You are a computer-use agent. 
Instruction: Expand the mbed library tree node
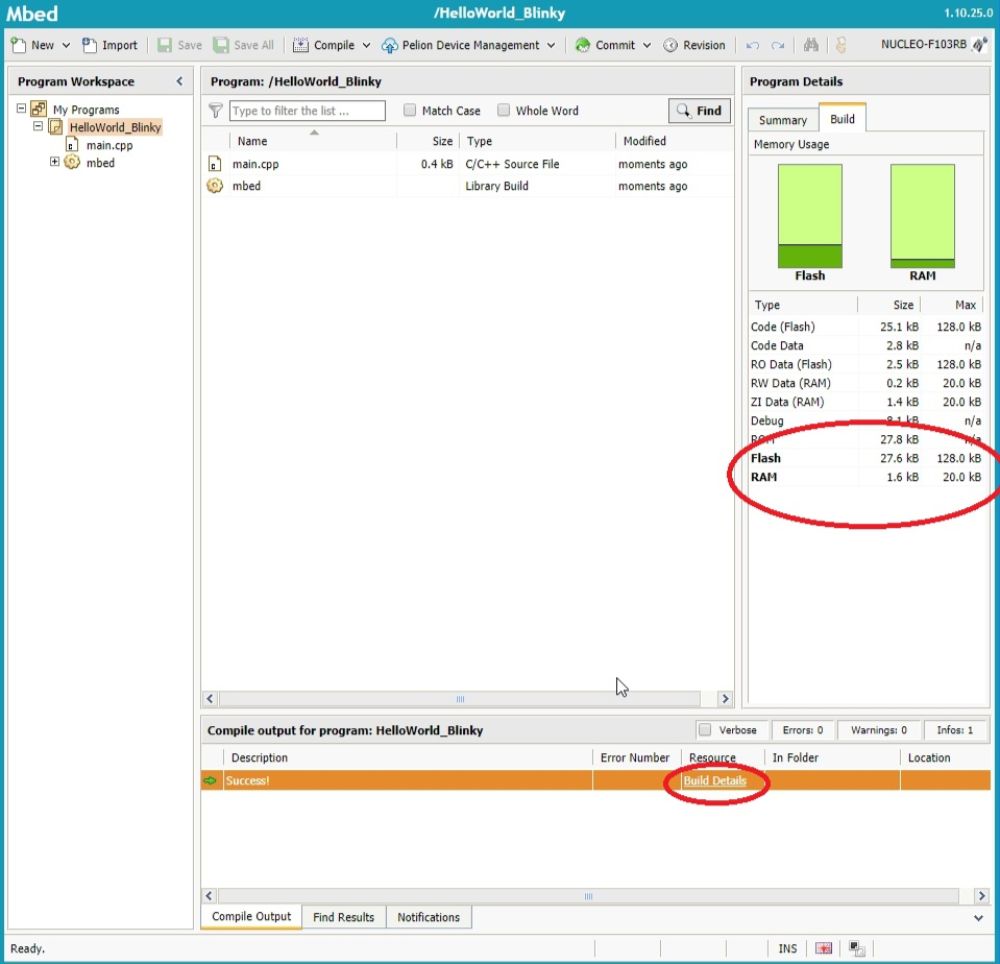coord(55,162)
